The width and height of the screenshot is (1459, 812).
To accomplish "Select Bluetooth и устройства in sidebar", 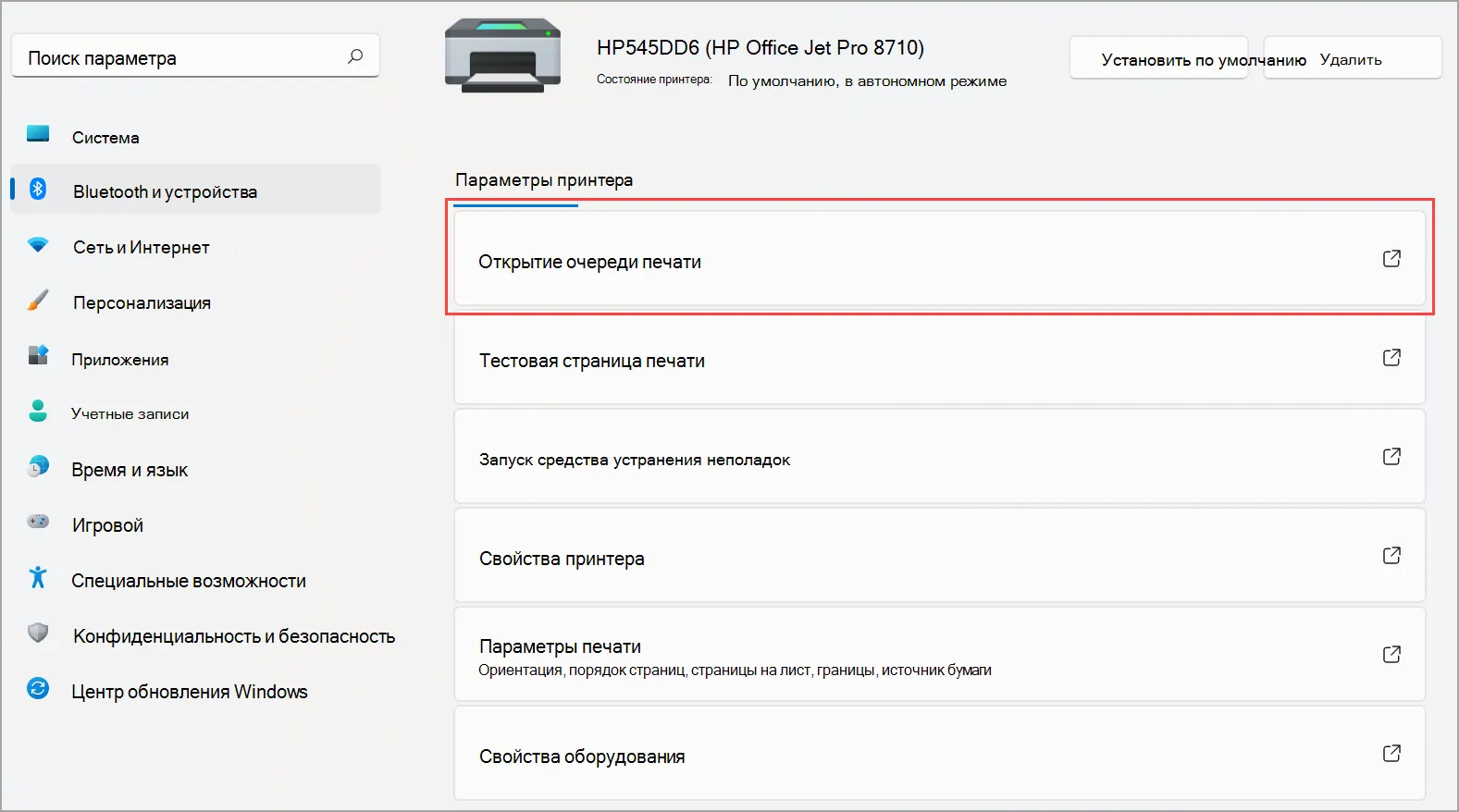I will pos(195,190).
